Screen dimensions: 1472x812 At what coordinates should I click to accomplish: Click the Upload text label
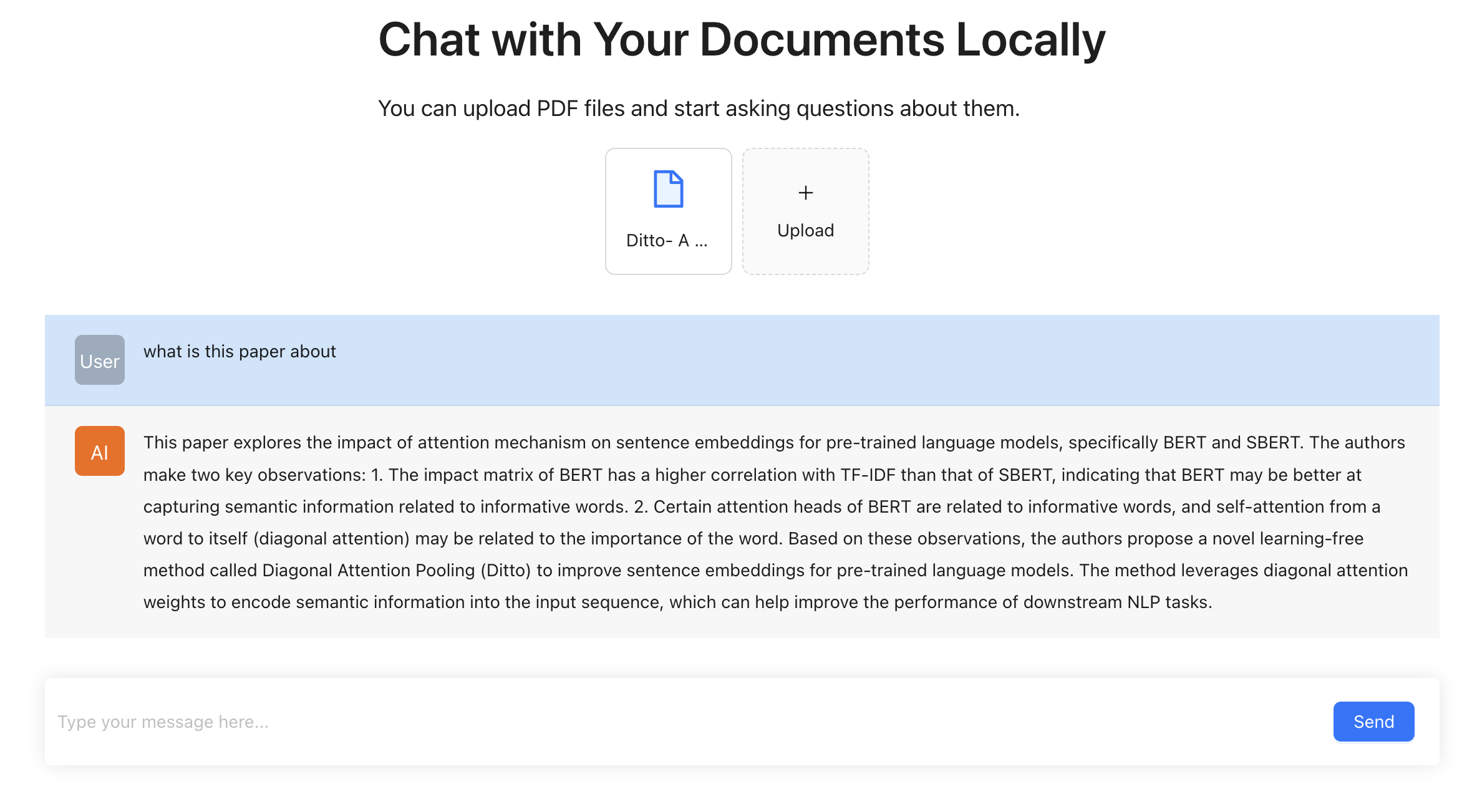click(805, 231)
